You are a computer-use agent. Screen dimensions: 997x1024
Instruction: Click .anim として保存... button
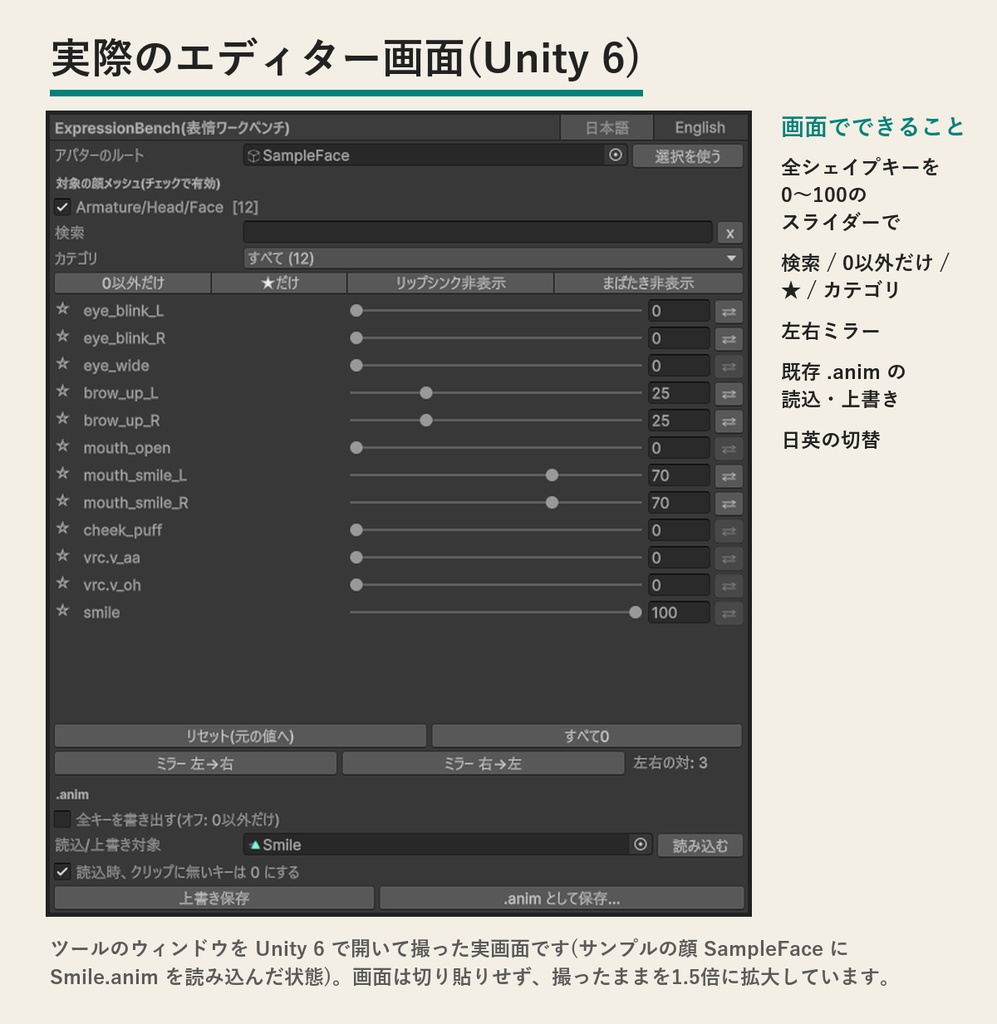562,898
